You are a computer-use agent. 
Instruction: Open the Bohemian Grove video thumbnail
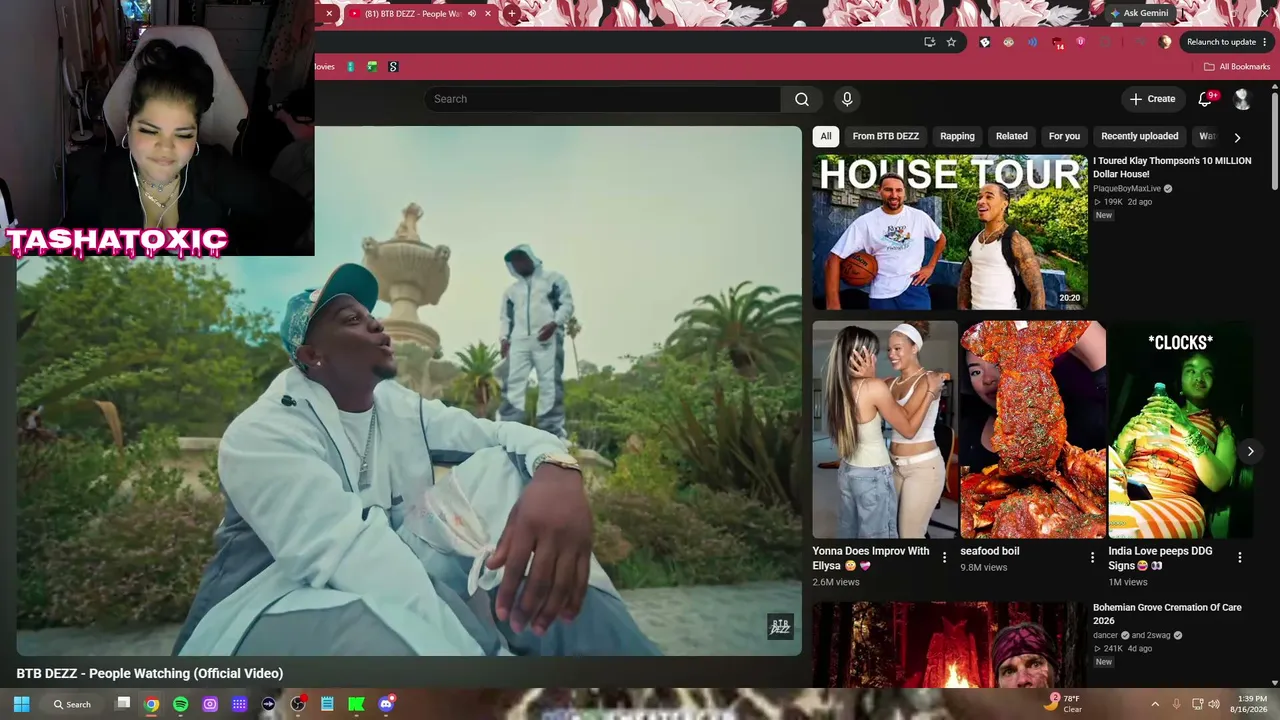(949, 644)
